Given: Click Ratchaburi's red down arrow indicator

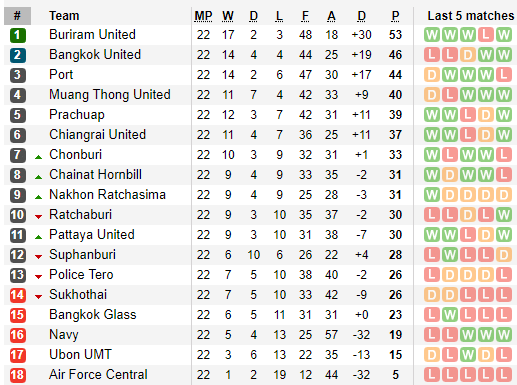Looking at the screenshot, I should pyautogui.click(x=39, y=217).
